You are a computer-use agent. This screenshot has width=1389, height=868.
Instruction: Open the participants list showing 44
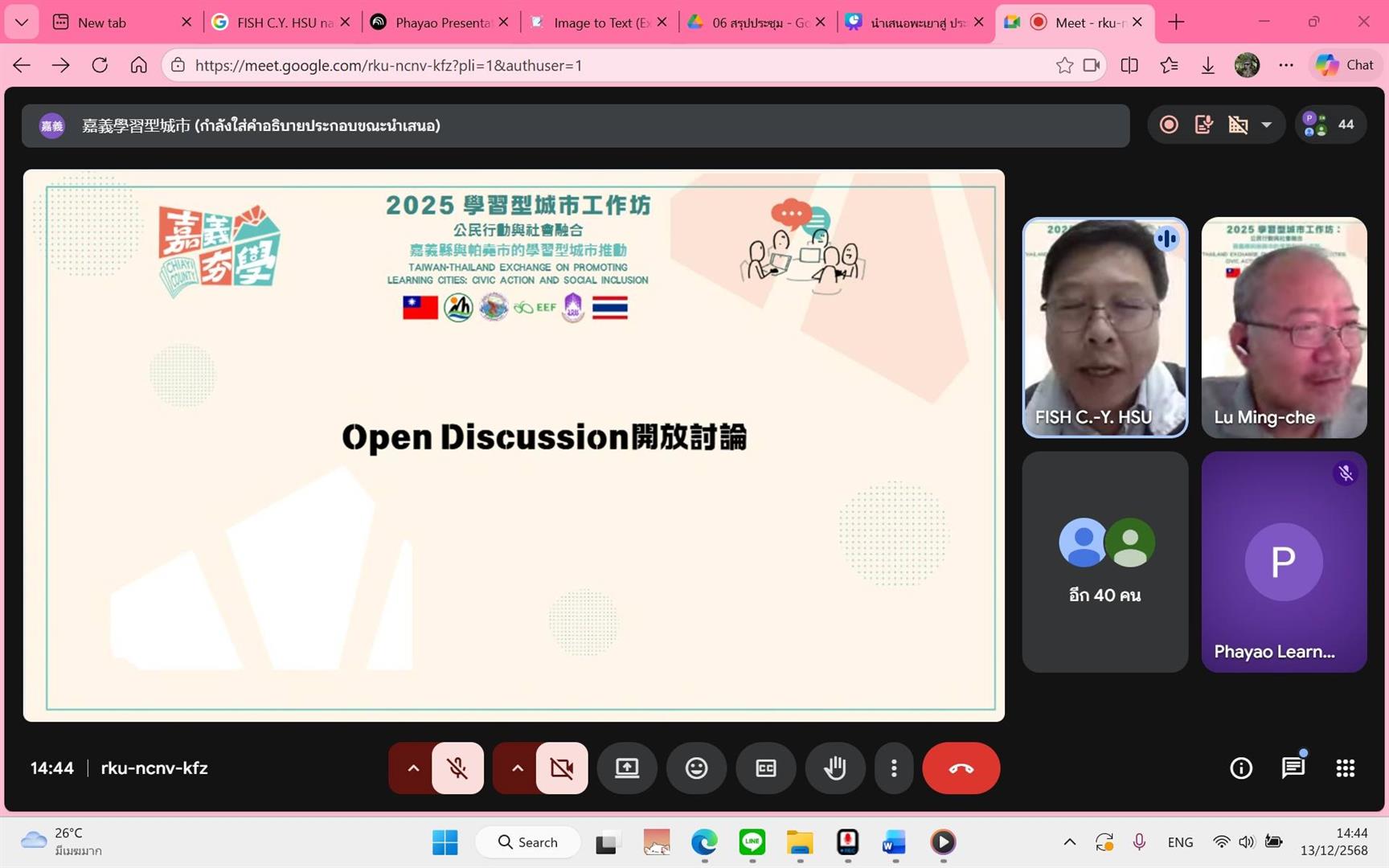(1330, 125)
